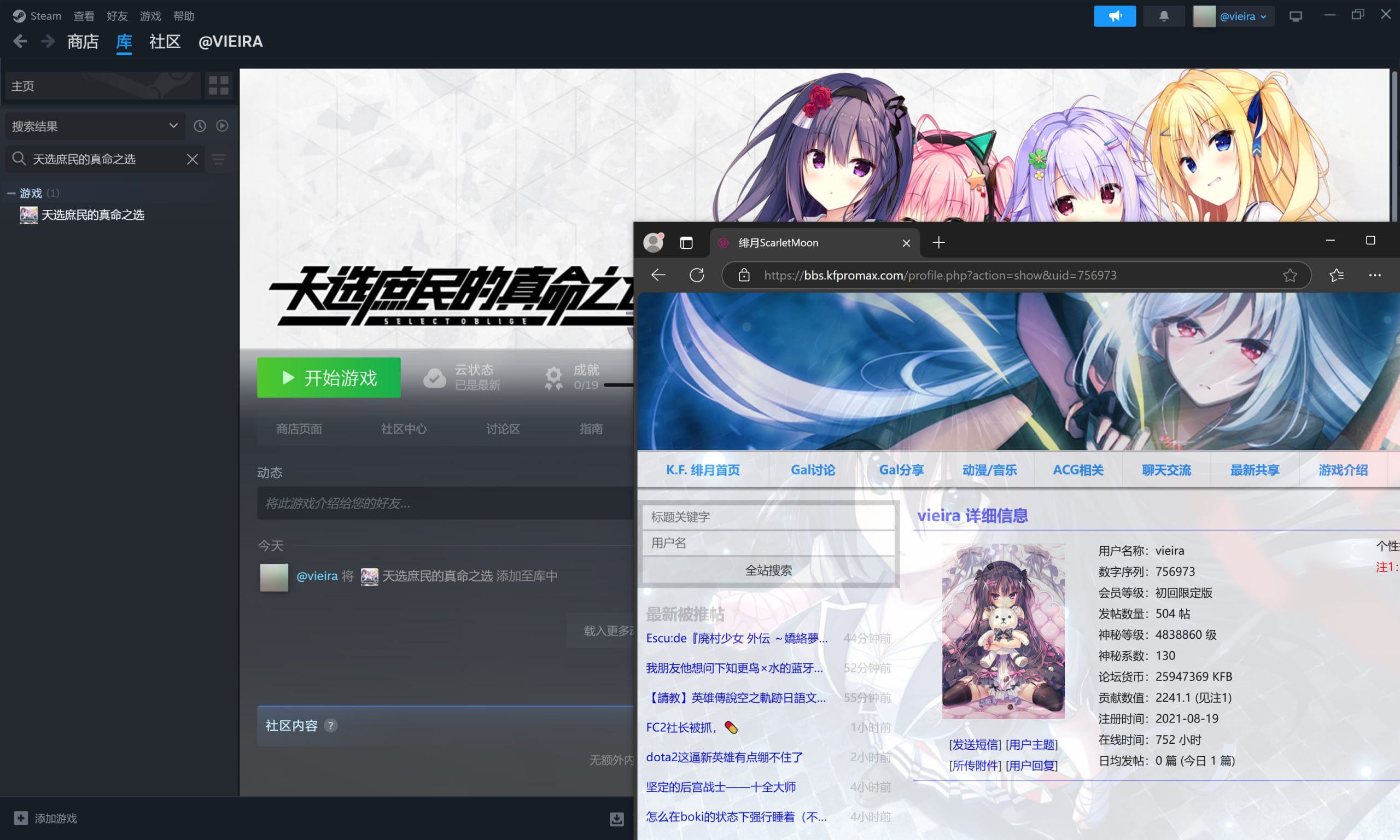This screenshot has width=1400, height=840.
Task: Open the grid view icon in library
Action: click(x=218, y=85)
